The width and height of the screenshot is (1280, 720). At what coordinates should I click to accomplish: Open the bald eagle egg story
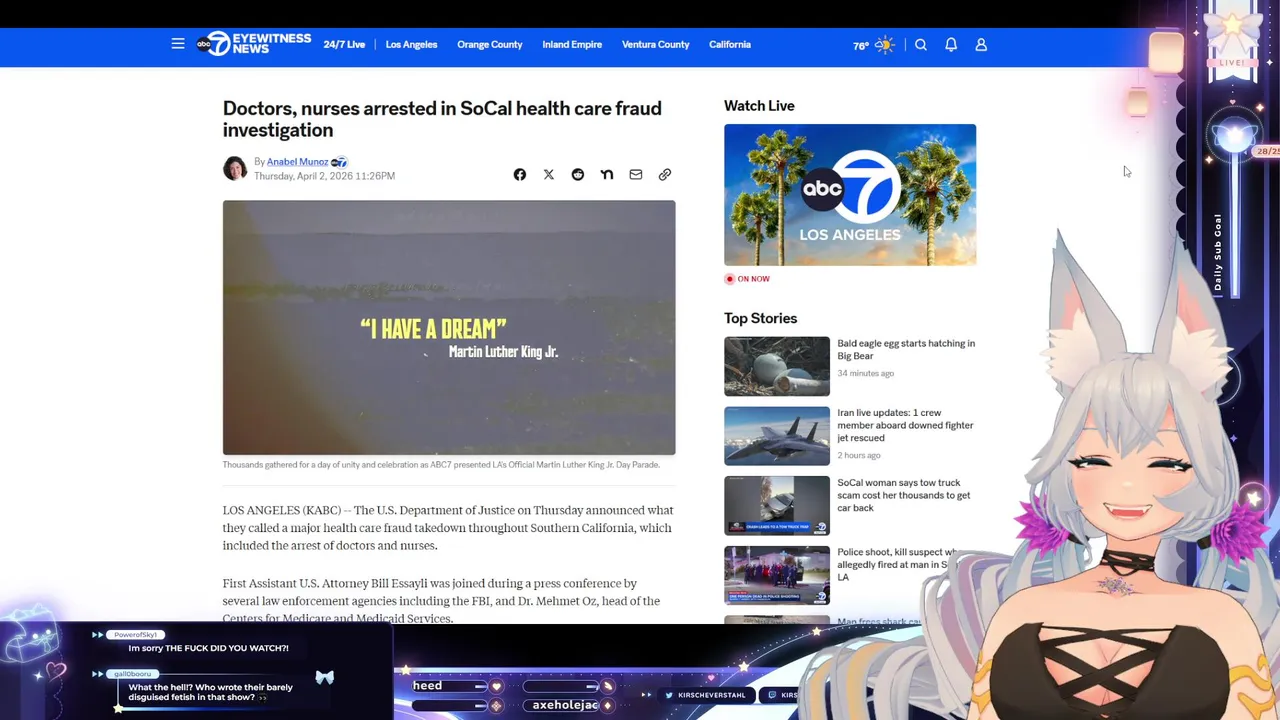point(906,349)
